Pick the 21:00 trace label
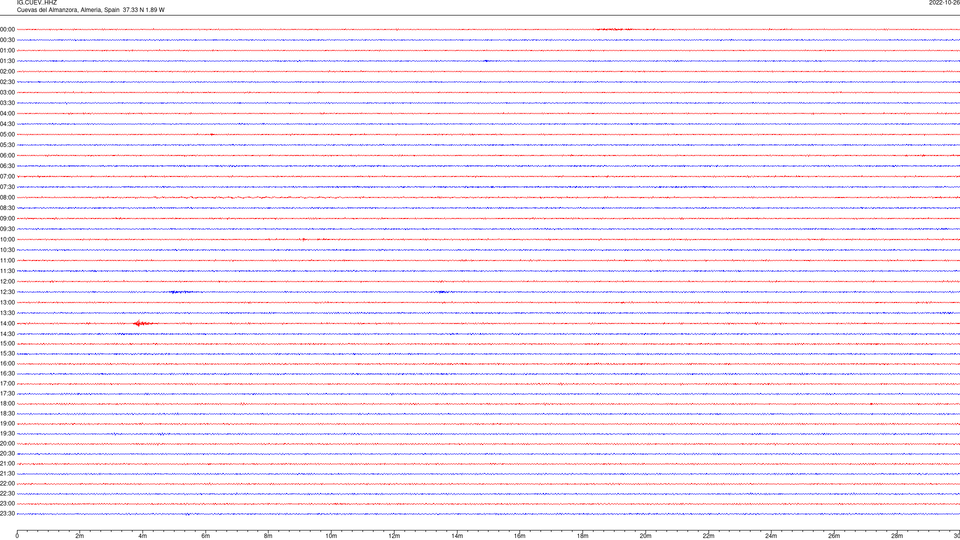 coord(7,463)
